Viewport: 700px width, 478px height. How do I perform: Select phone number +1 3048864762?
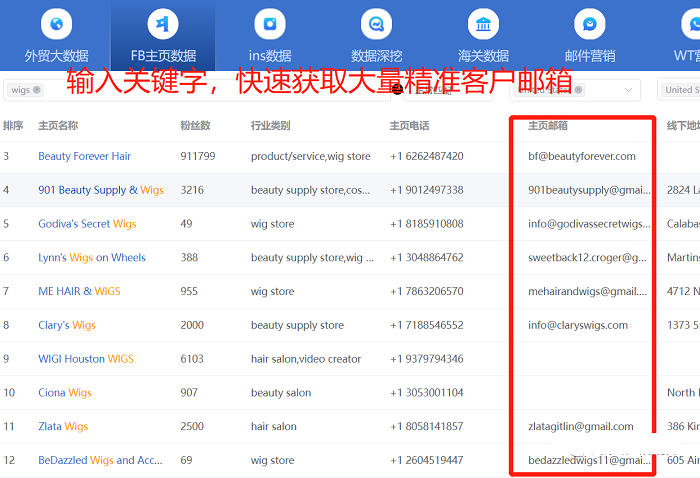426,258
